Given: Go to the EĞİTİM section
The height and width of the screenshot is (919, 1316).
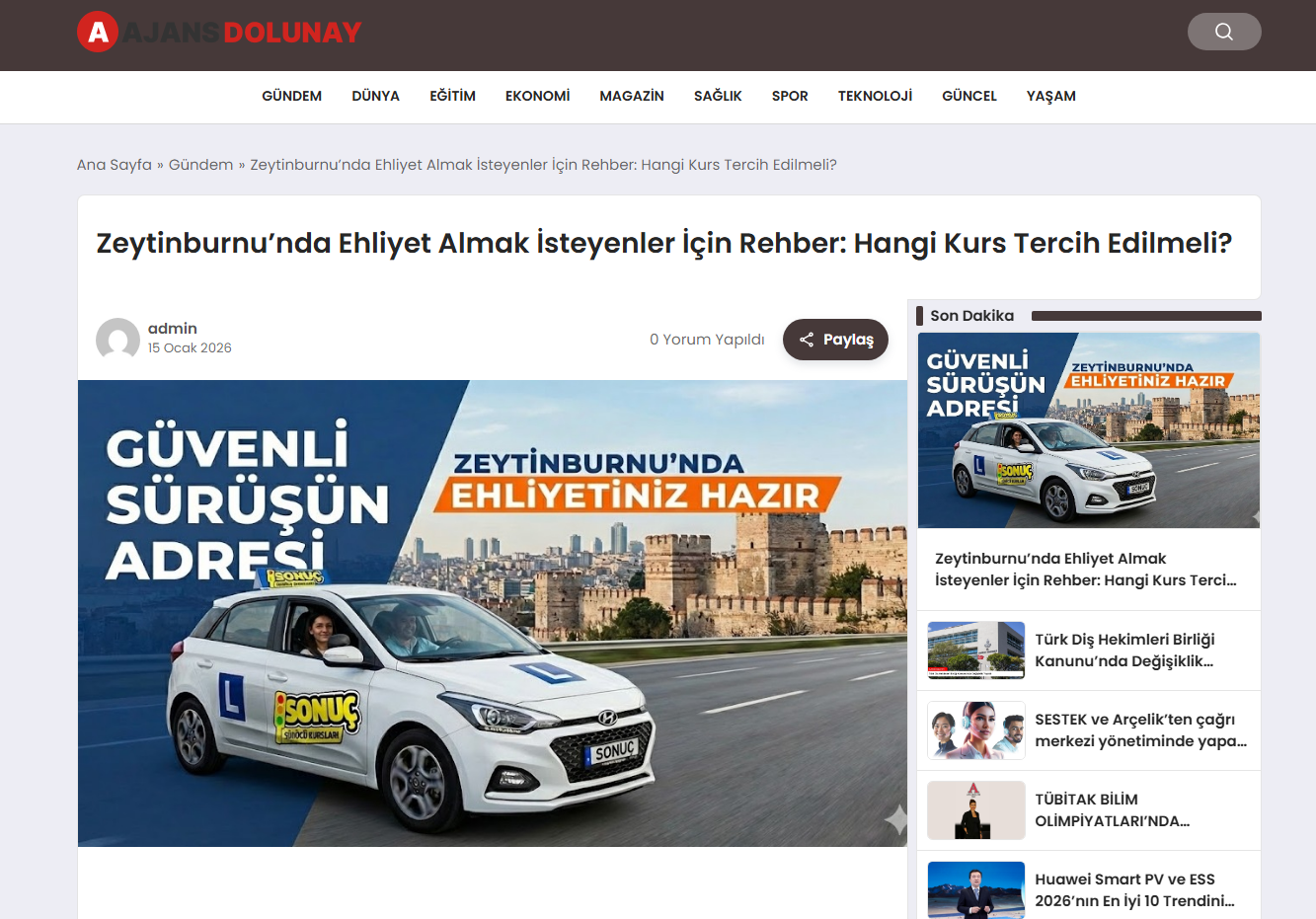Looking at the screenshot, I should tap(452, 96).
